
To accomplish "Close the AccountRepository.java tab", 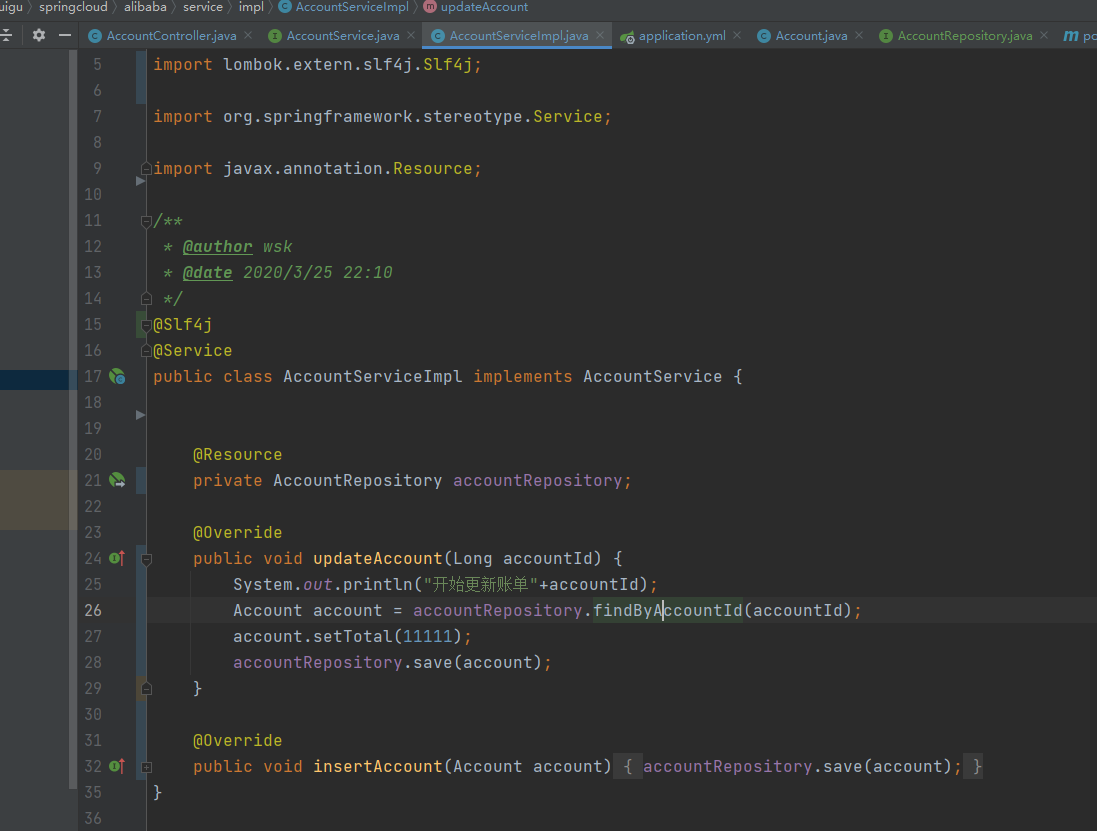I will (1044, 35).
